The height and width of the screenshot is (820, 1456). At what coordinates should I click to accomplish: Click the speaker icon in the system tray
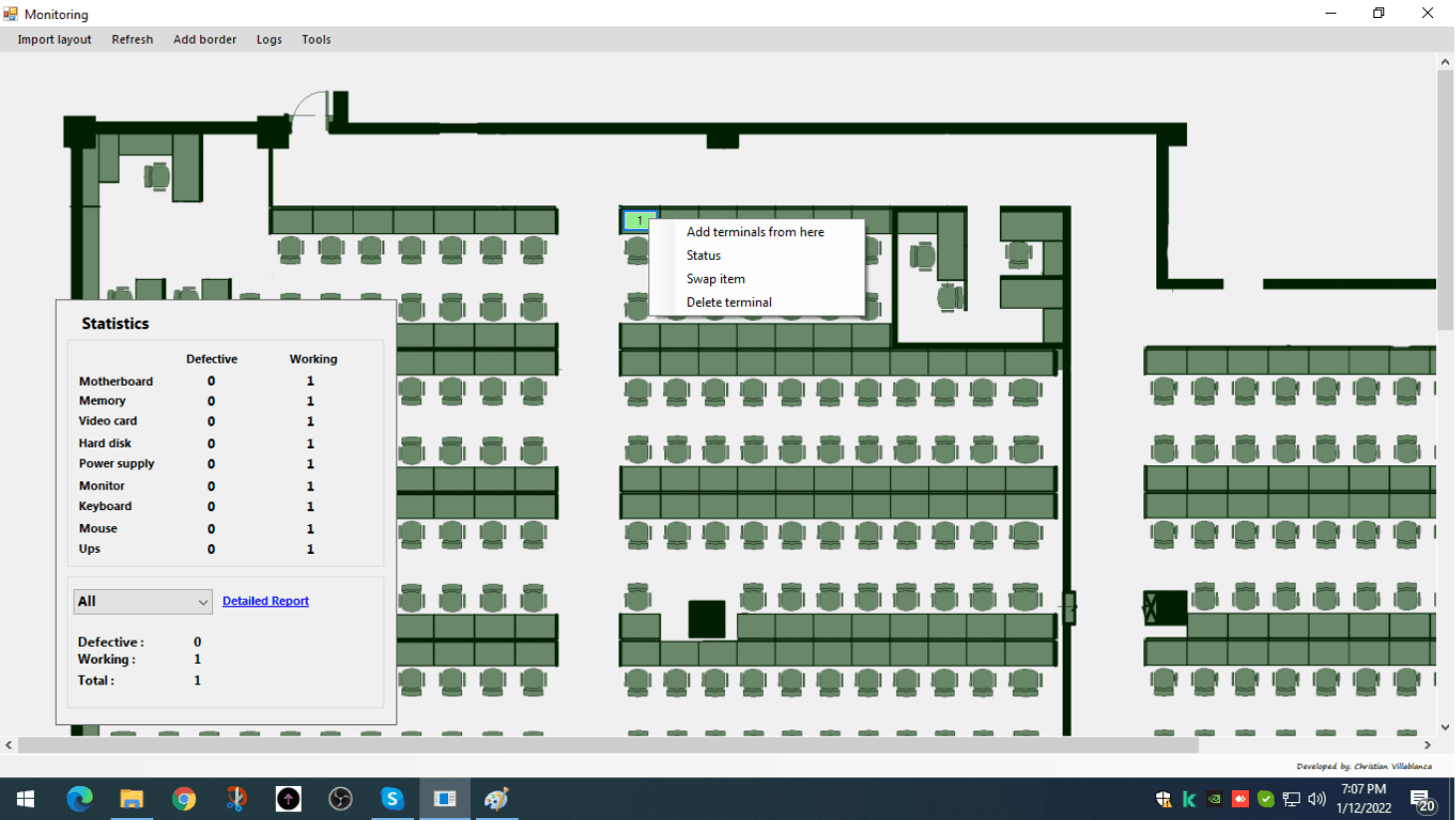tap(1317, 798)
